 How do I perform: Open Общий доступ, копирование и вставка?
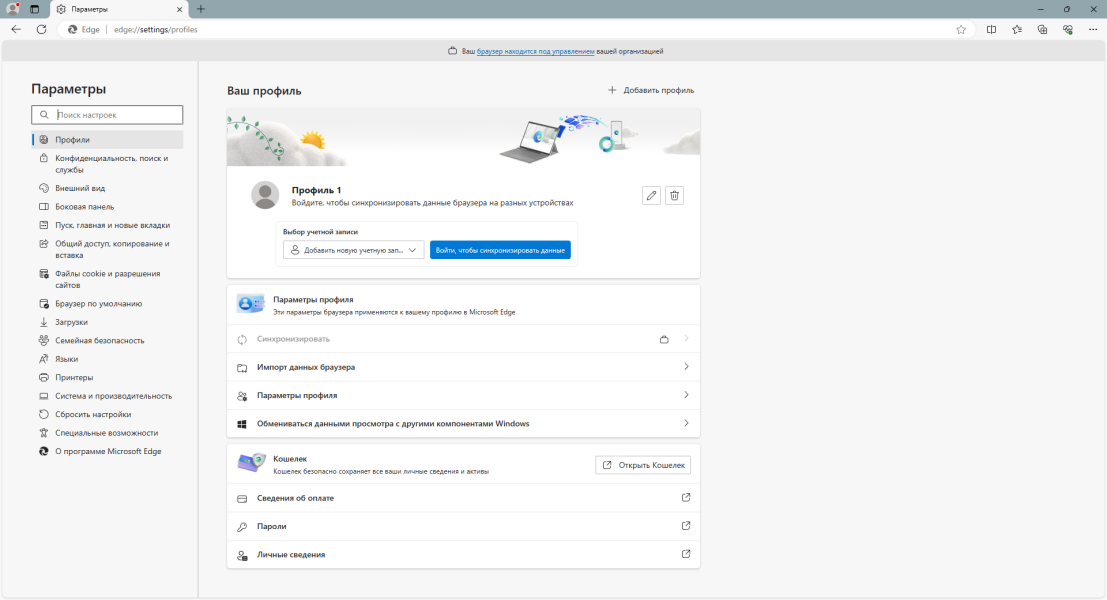coord(107,249)
